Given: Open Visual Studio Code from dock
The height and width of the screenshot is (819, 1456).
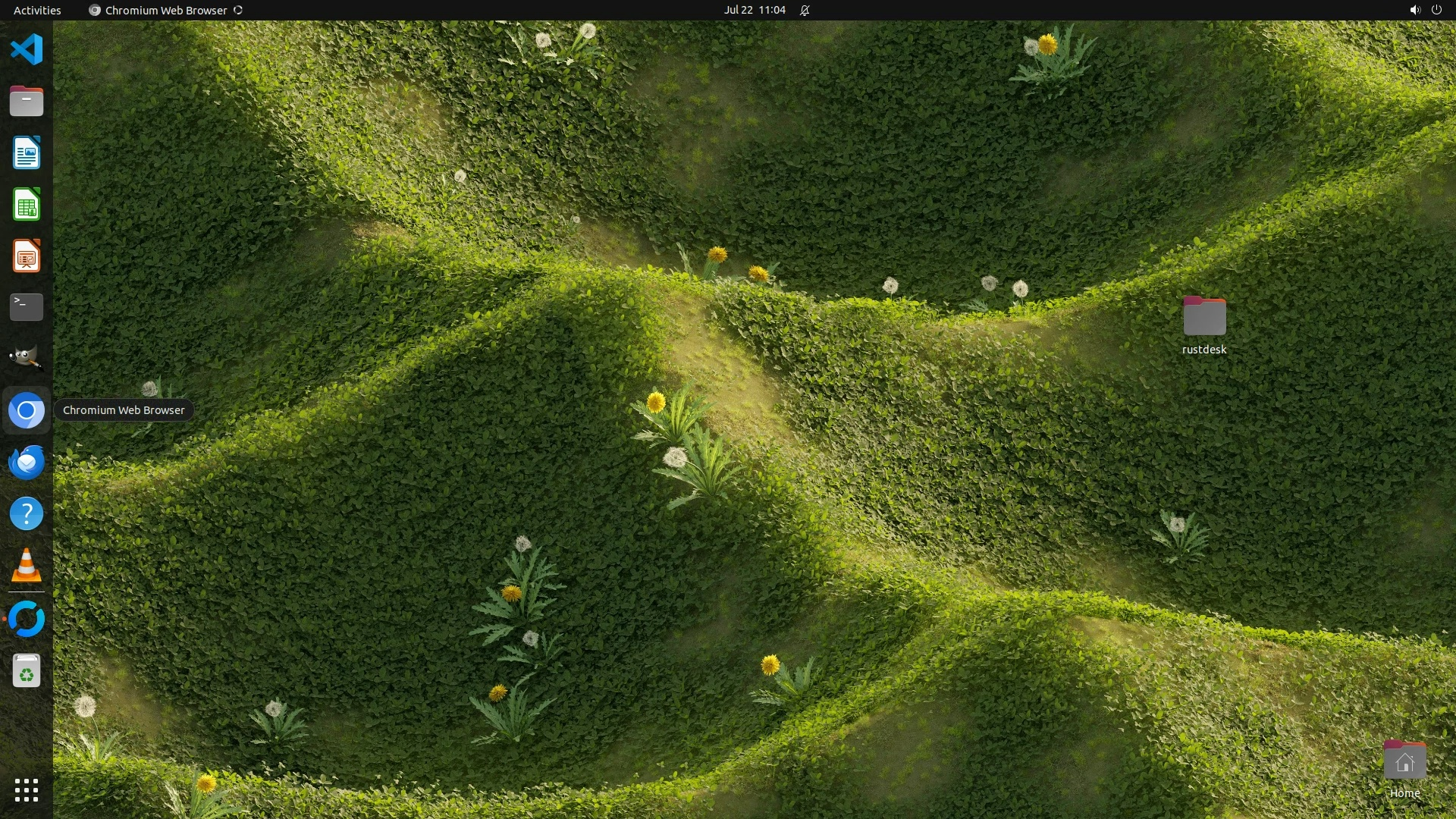Looking at the screenshot, I should [x=27, y=50].
